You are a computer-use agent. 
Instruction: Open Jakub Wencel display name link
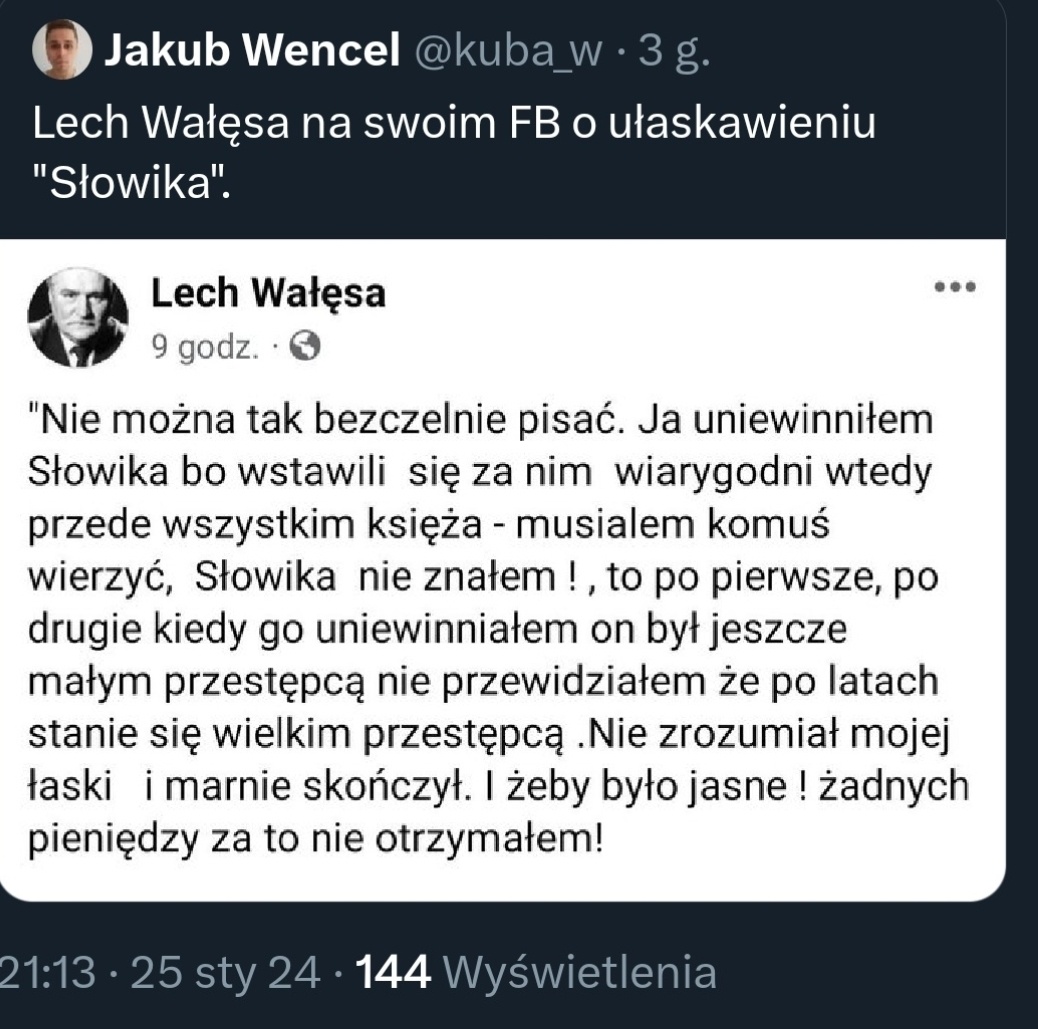coord(252,49)
